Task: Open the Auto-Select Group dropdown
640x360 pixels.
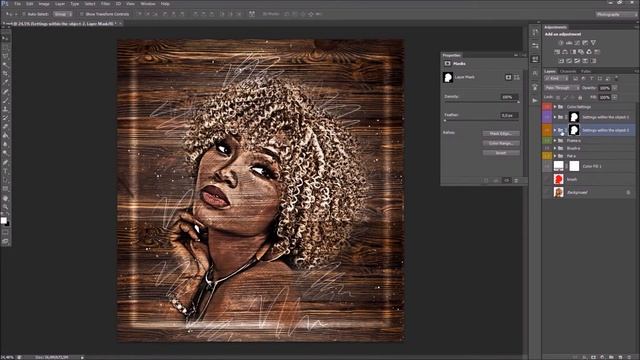Action: 62,14
